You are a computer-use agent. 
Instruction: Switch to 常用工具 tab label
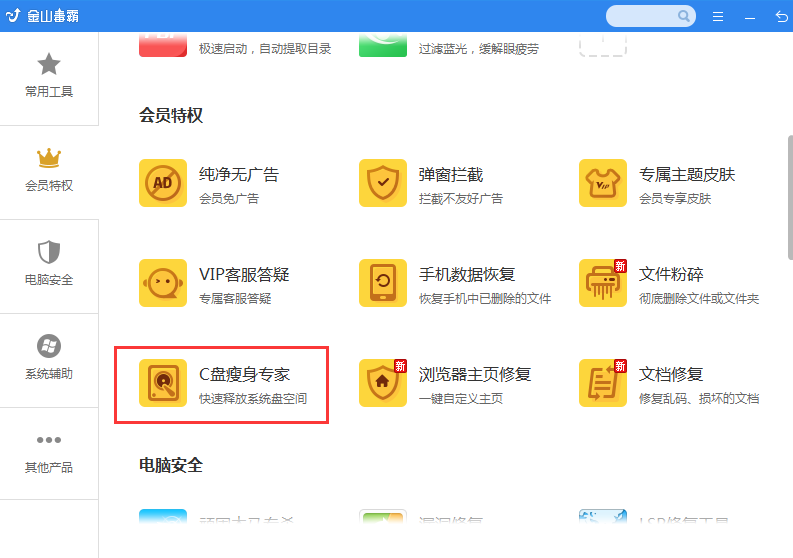click(49, 92)
